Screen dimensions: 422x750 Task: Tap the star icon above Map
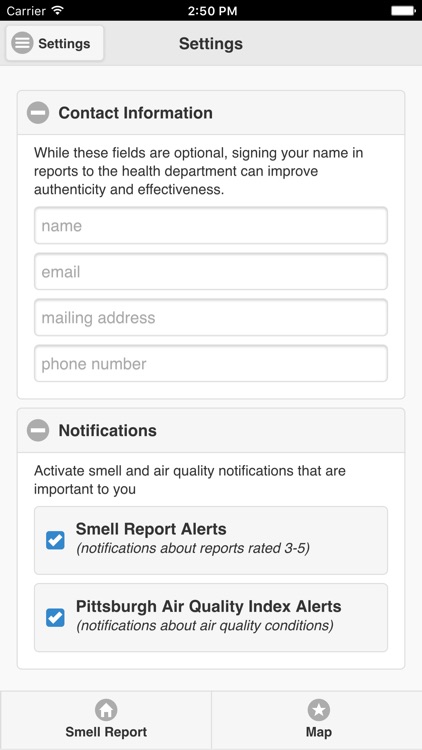coord(319,709)
